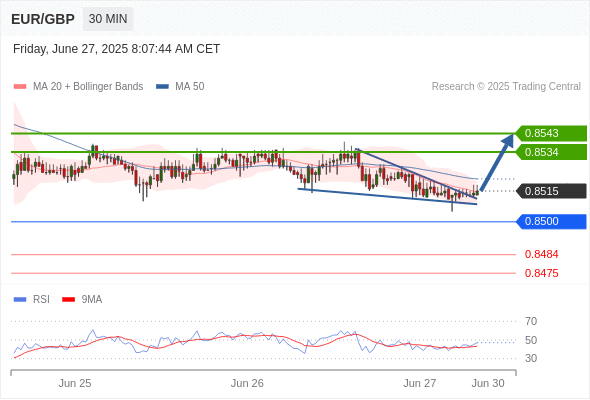Click the 0.8500 pivot price tag

[550, 221]
